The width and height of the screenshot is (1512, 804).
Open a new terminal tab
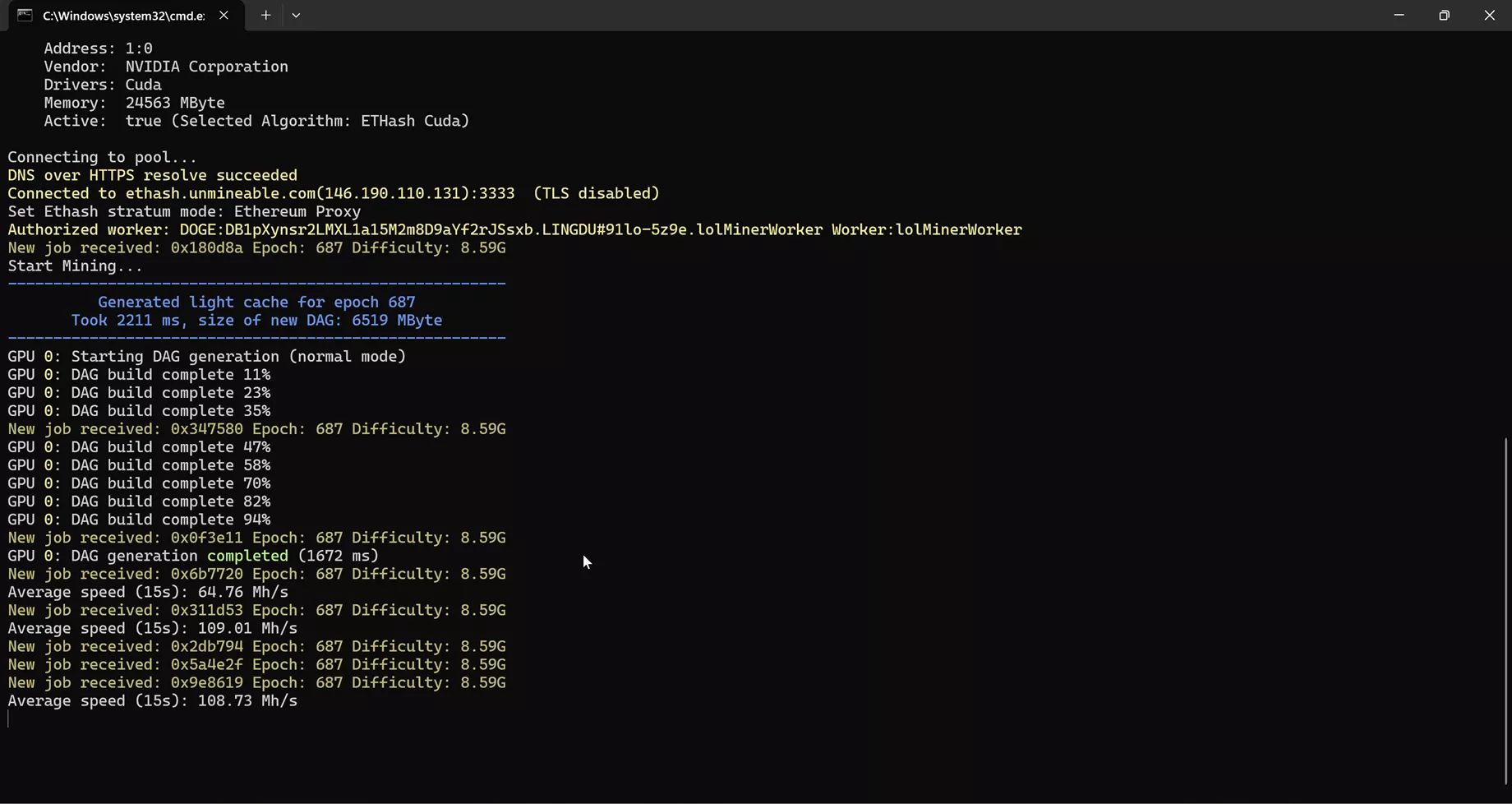(x=265, y=16)
